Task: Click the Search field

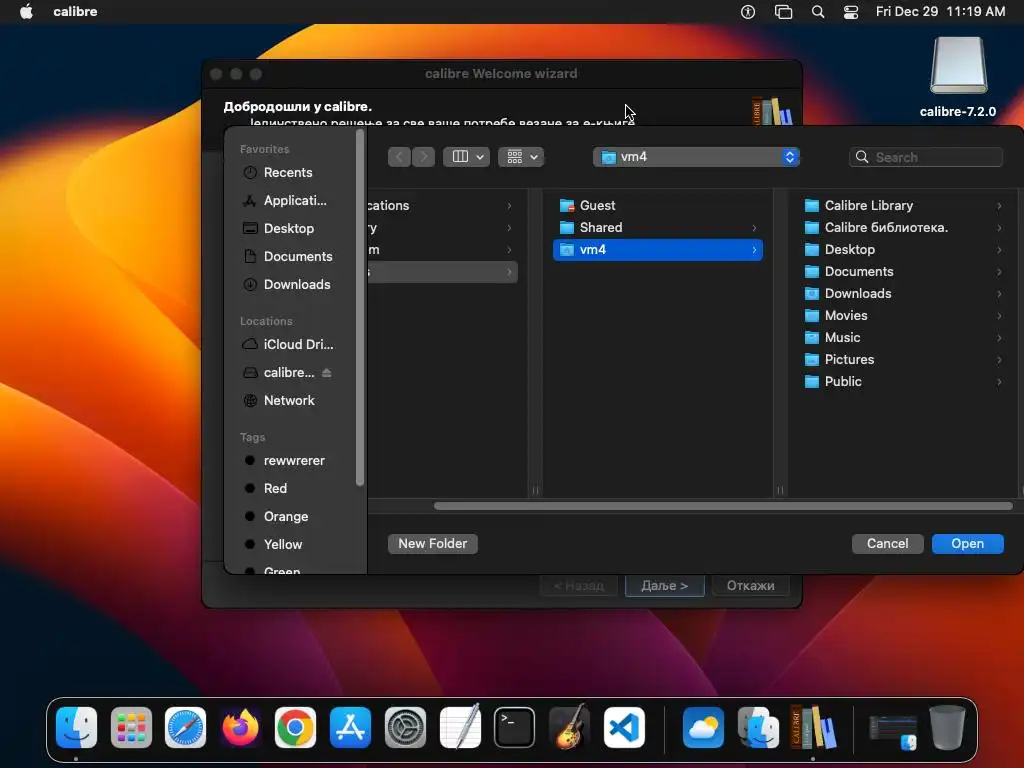Action: click(x=925, y=157)
